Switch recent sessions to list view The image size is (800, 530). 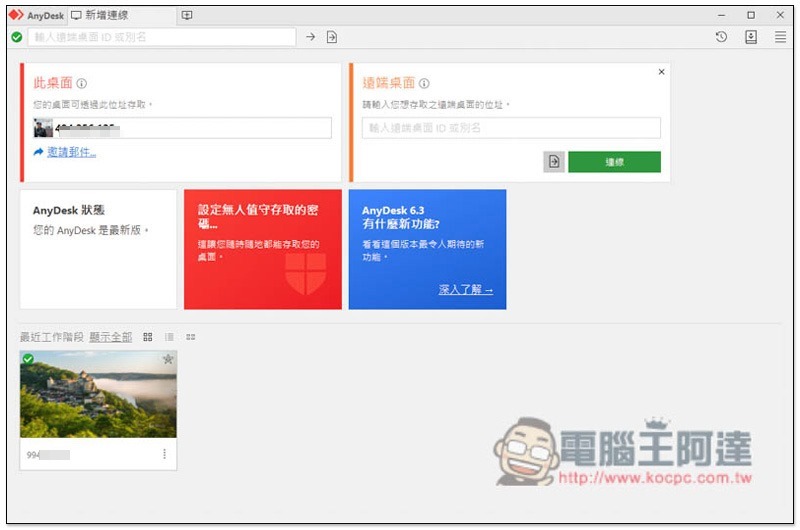click(169, 337)
